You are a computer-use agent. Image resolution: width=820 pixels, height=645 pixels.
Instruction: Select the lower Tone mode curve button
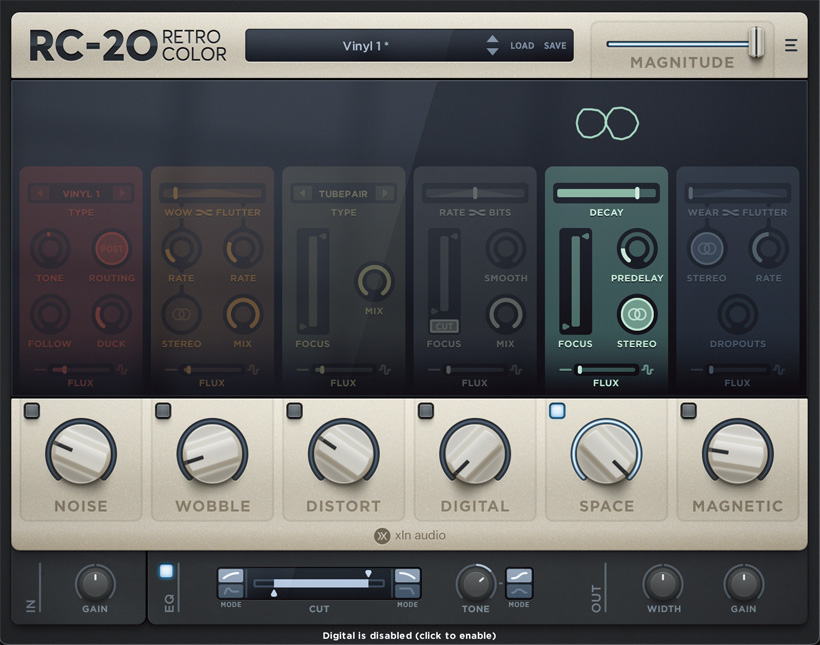pyautogui.click(x=519, y=591)
